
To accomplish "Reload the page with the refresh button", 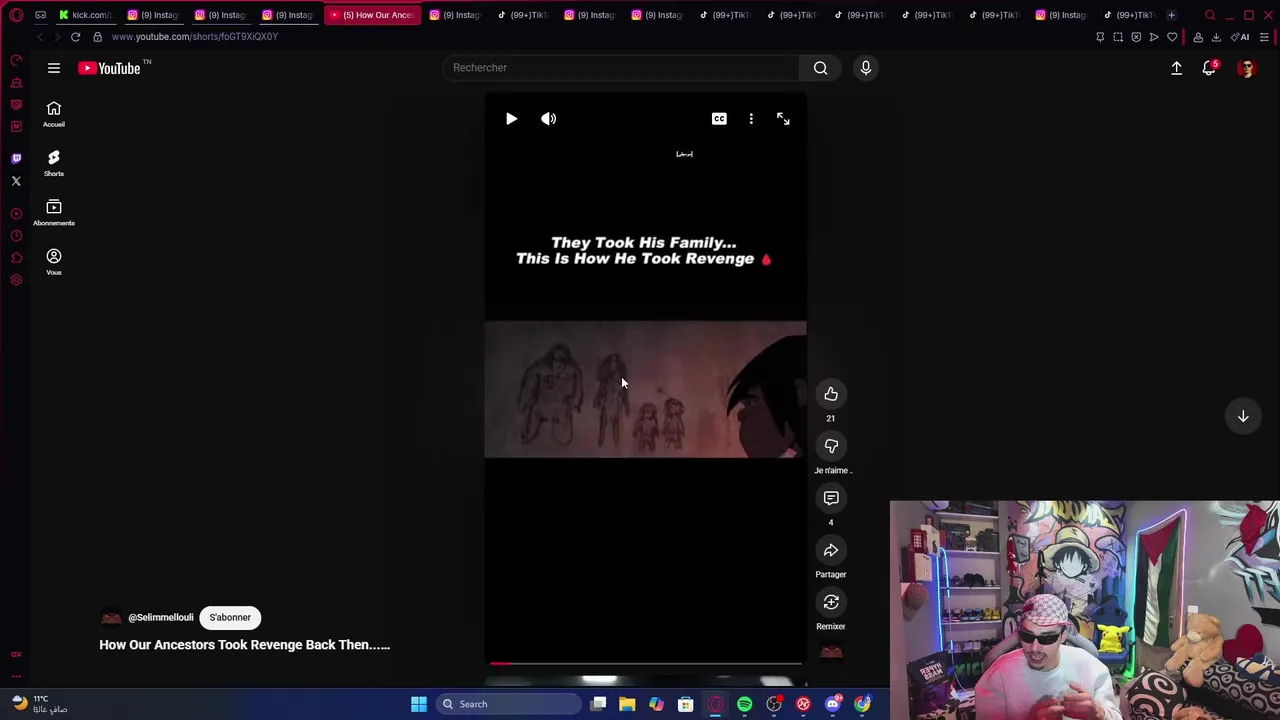I will pyautogui.click(x=75, y=37).
